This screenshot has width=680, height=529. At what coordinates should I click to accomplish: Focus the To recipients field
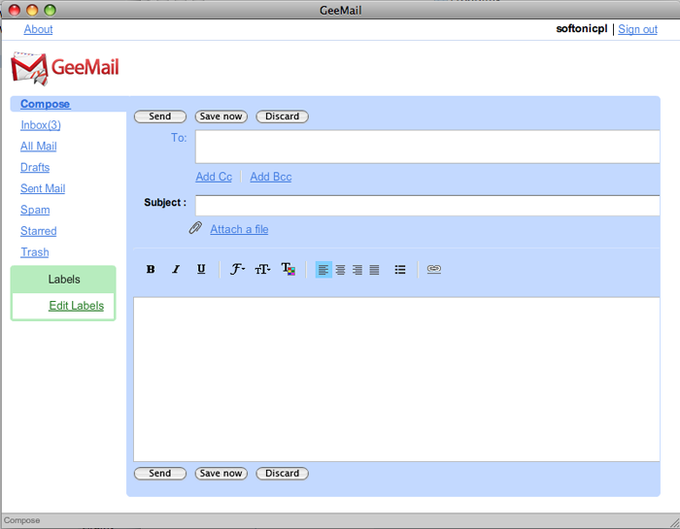tap(428, 147)
